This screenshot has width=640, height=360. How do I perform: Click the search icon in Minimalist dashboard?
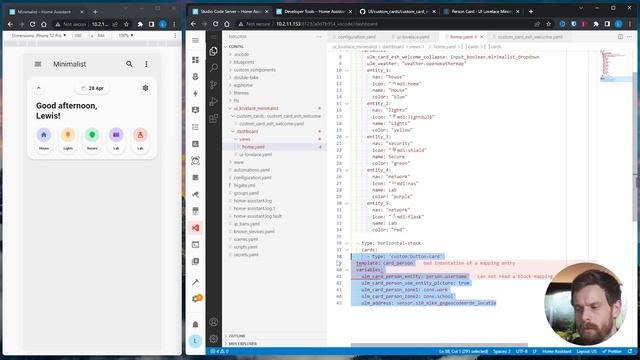pos(129,64)
